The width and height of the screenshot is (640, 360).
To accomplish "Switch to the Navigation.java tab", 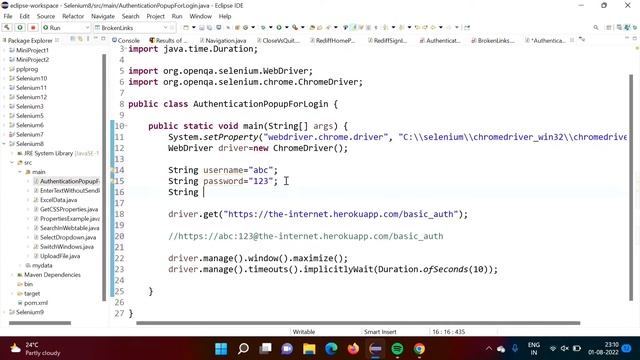I will [x=223, y=40].
